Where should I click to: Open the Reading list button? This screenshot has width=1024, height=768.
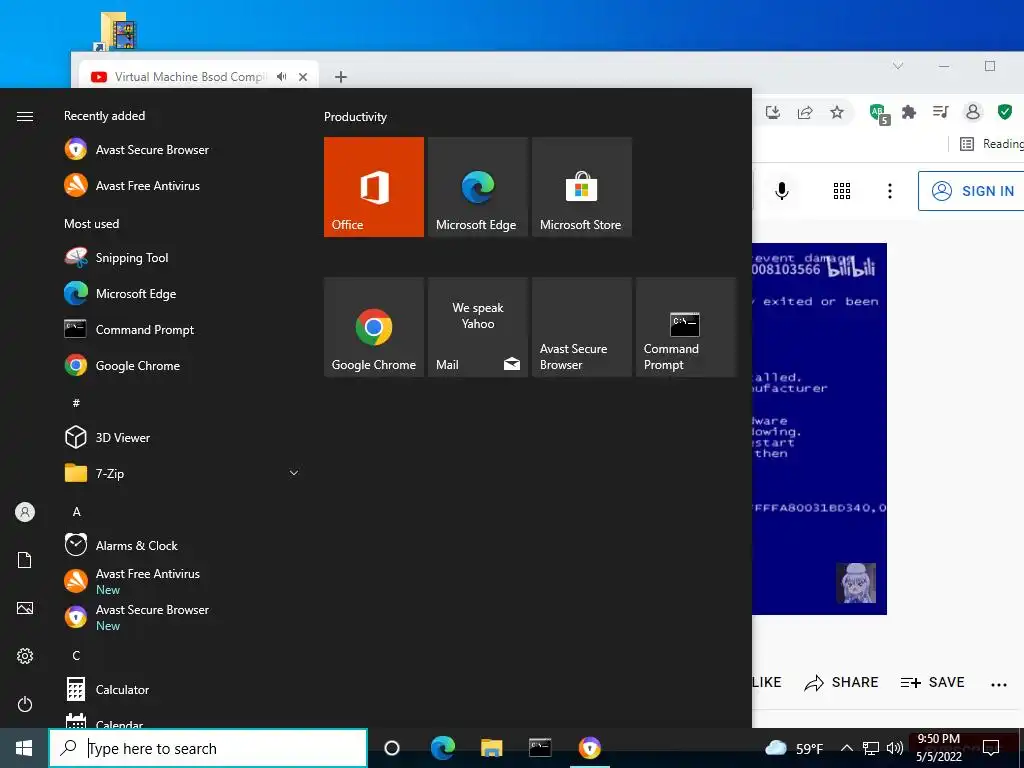point(991,144)
